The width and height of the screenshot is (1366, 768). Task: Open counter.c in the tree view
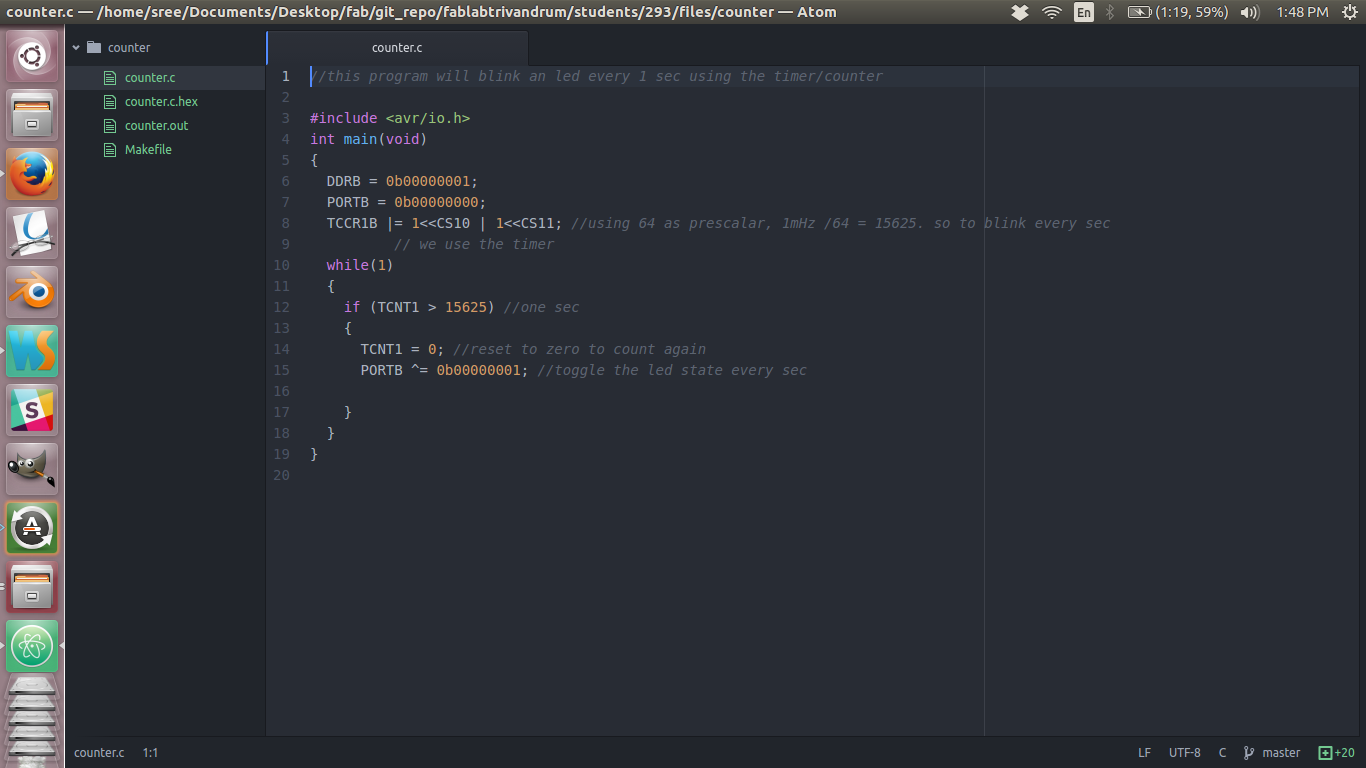[x=150, y=77]
